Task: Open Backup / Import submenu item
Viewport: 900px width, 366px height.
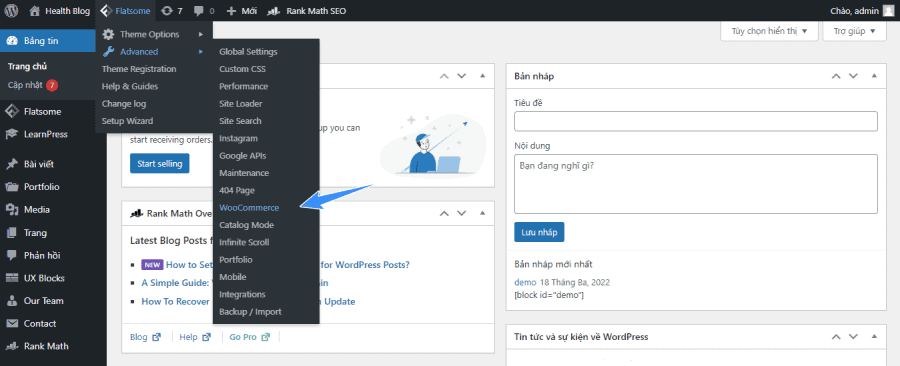Action: 250,312
